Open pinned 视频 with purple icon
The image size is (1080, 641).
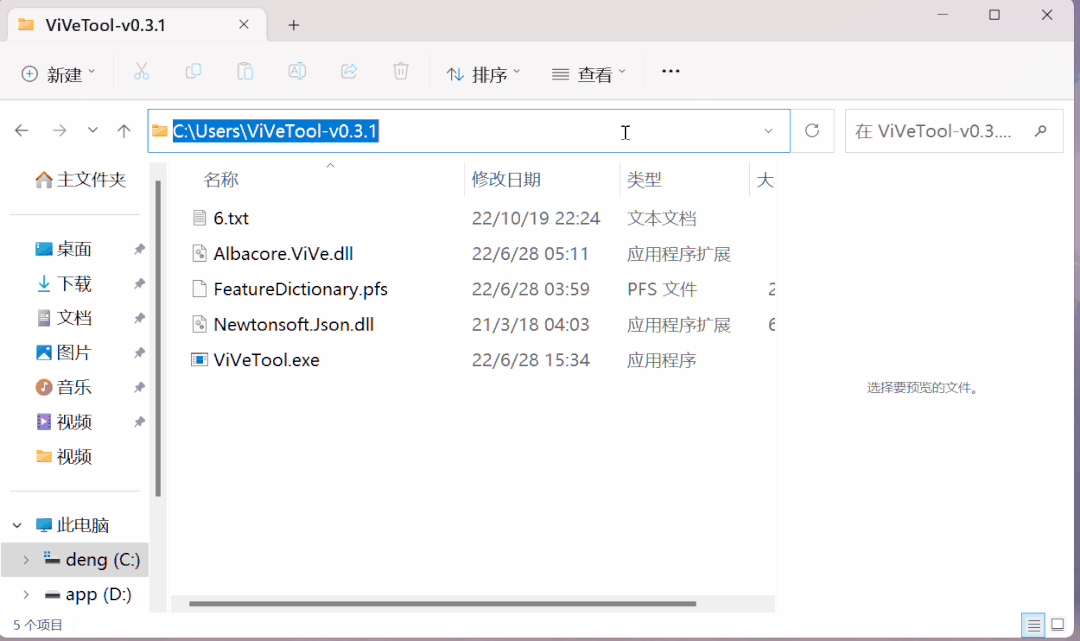click(x=63, y=421)
